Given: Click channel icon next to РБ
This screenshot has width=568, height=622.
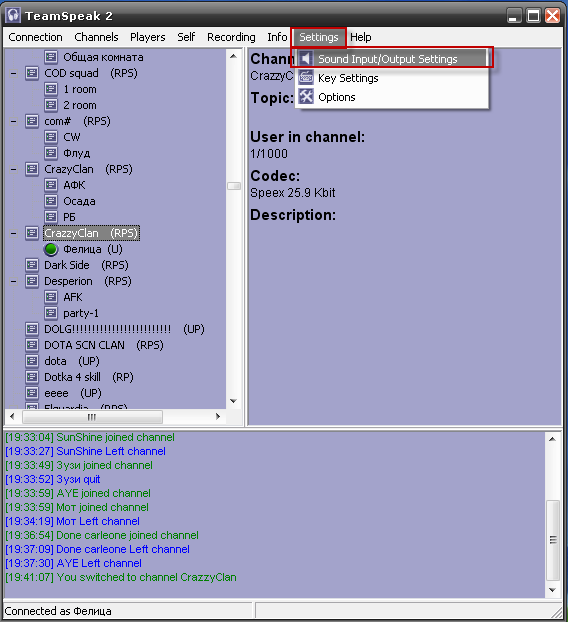Looking at the screenshot, I should [x=51, y=217].
